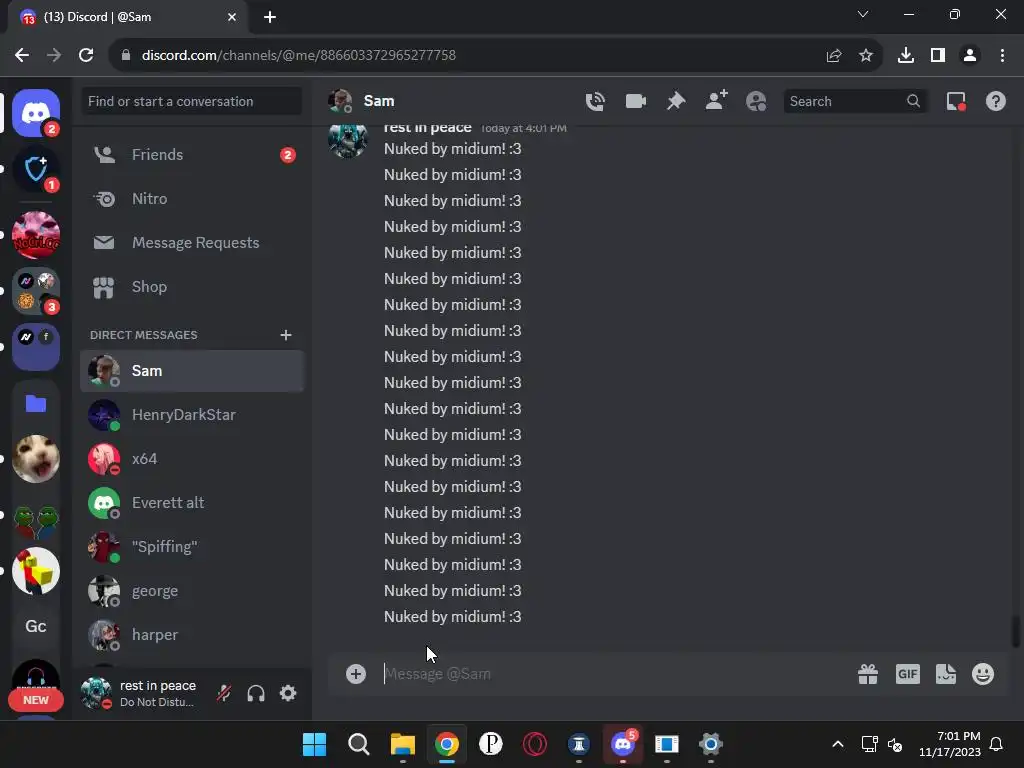
Task: Add friends to this DM
Action: (716, 101)
